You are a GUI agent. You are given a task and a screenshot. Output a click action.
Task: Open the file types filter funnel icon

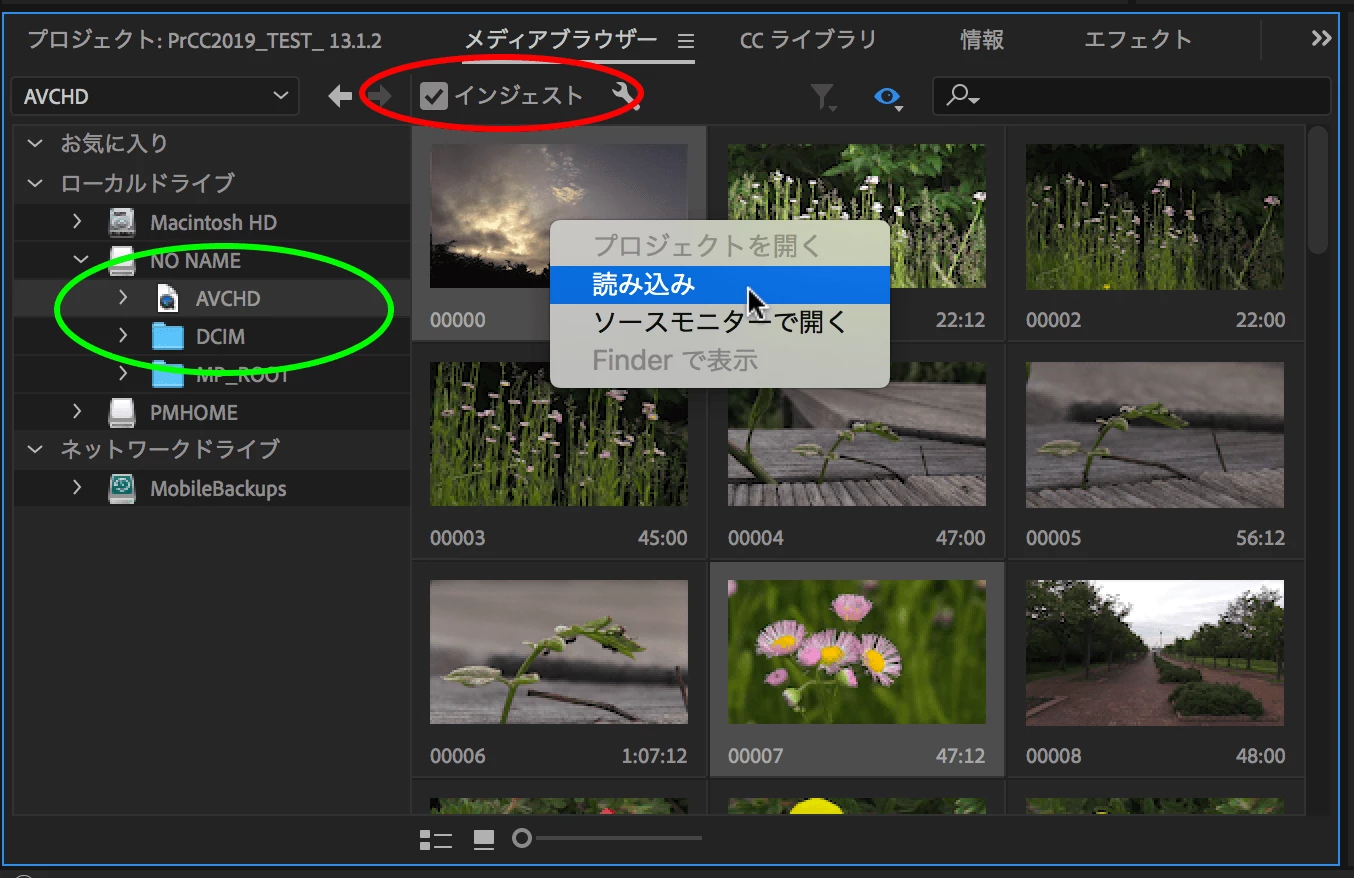822,97
